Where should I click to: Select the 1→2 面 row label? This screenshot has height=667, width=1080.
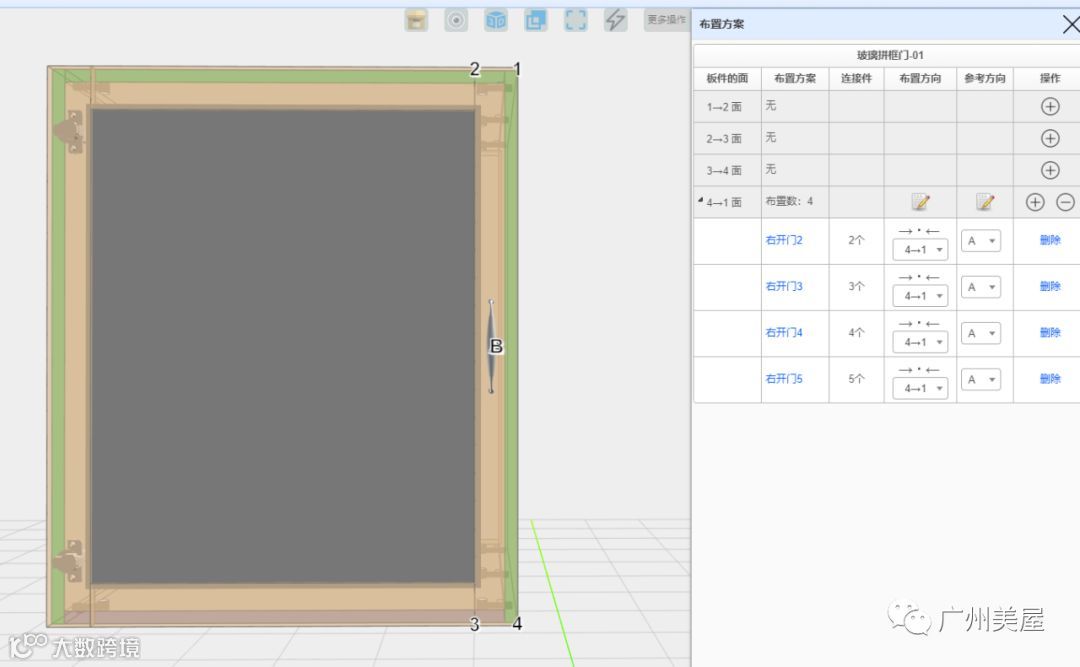click(x=724, y=107)
